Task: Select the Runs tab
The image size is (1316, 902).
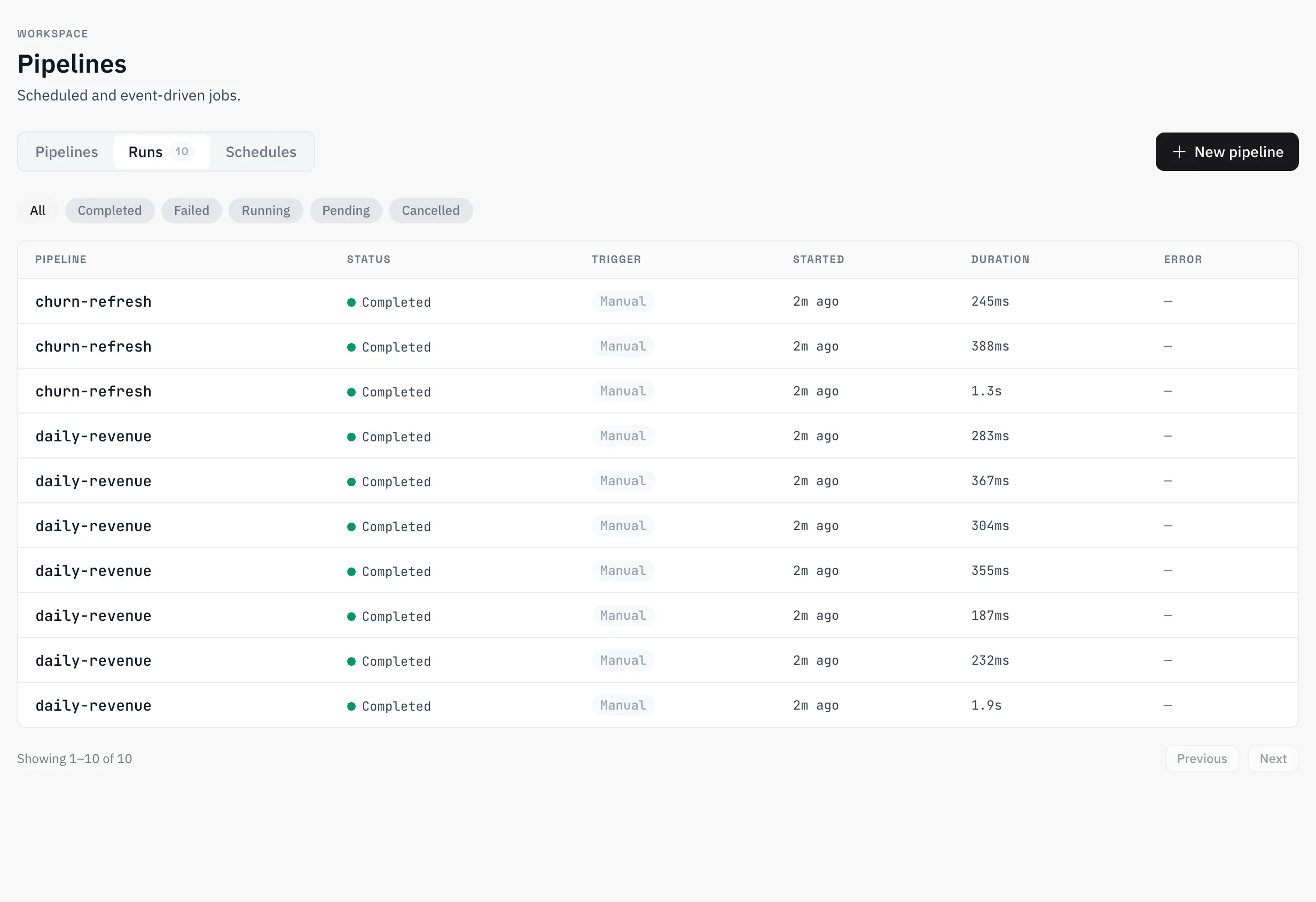Action: 161,152
